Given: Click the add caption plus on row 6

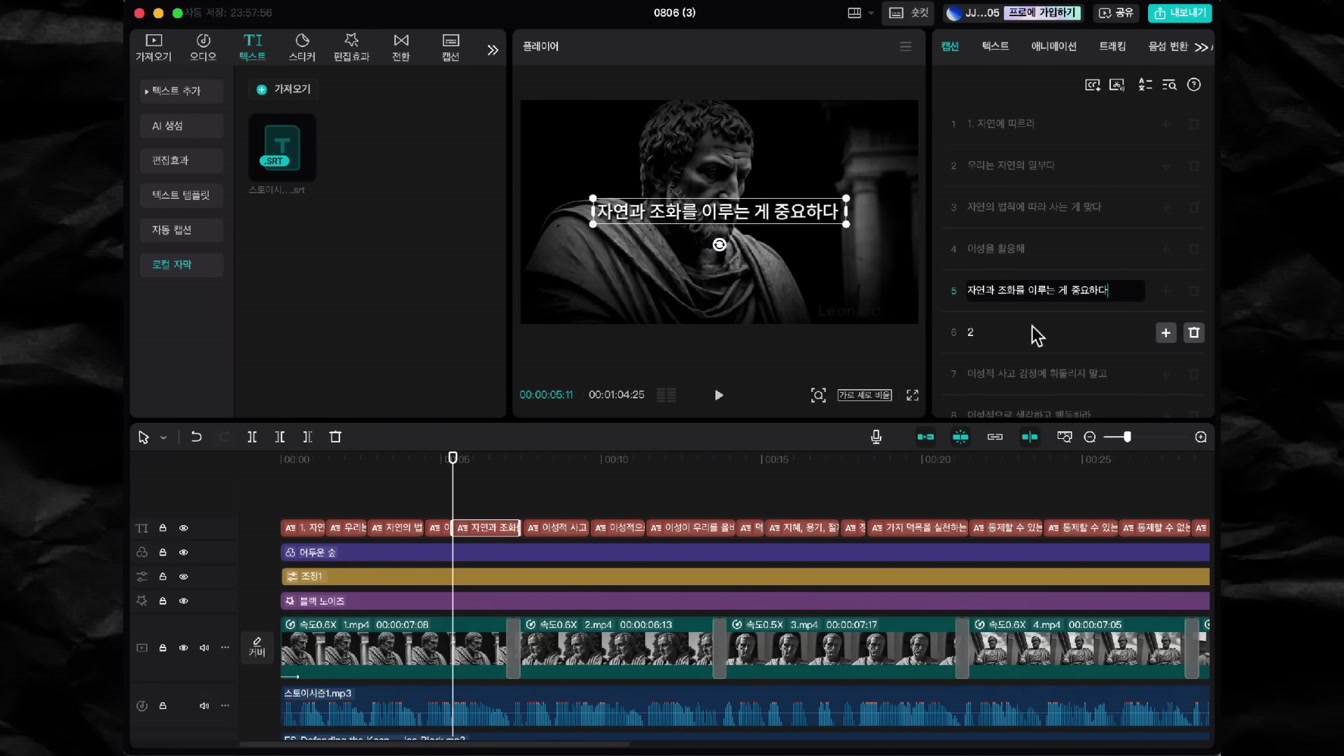Looking at the screenshot, I should [1166, 333].
